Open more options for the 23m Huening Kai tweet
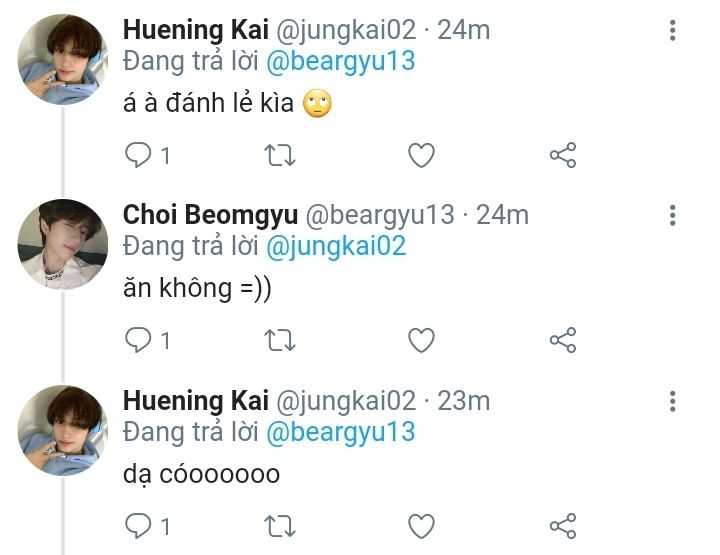The image size is (720, 555). (673, 401)
